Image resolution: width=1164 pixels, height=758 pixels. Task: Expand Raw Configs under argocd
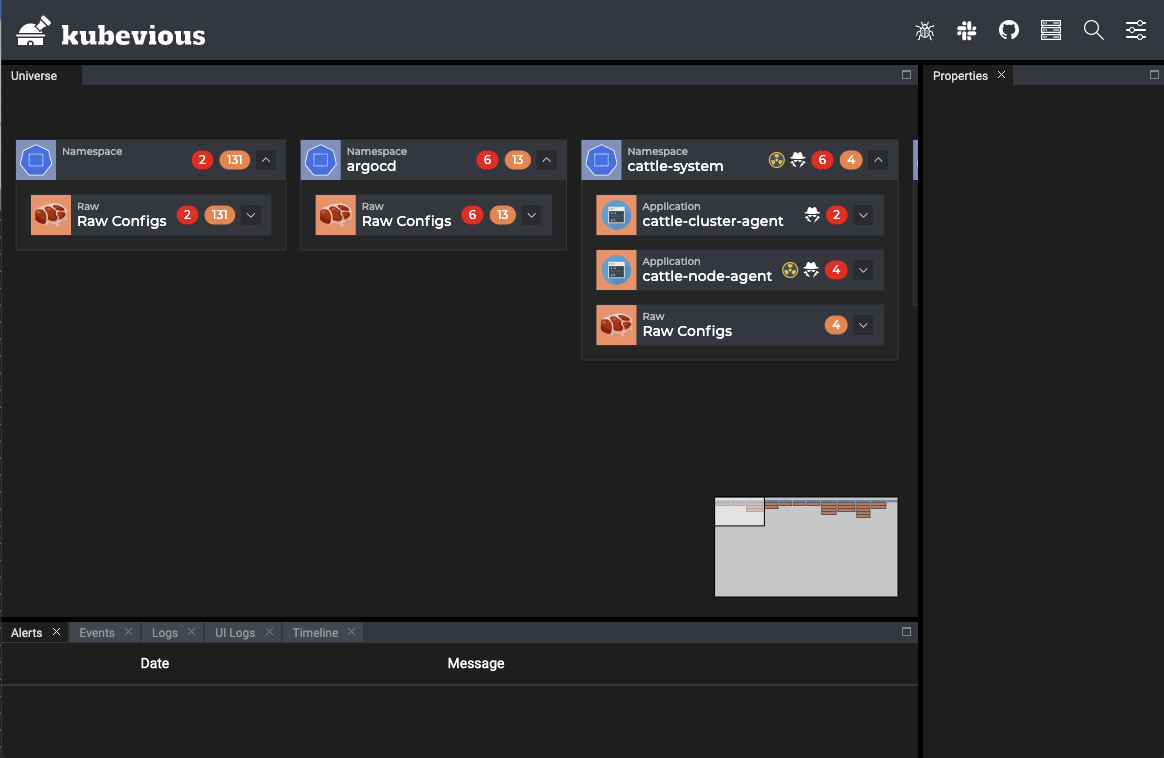click(532, 215)
